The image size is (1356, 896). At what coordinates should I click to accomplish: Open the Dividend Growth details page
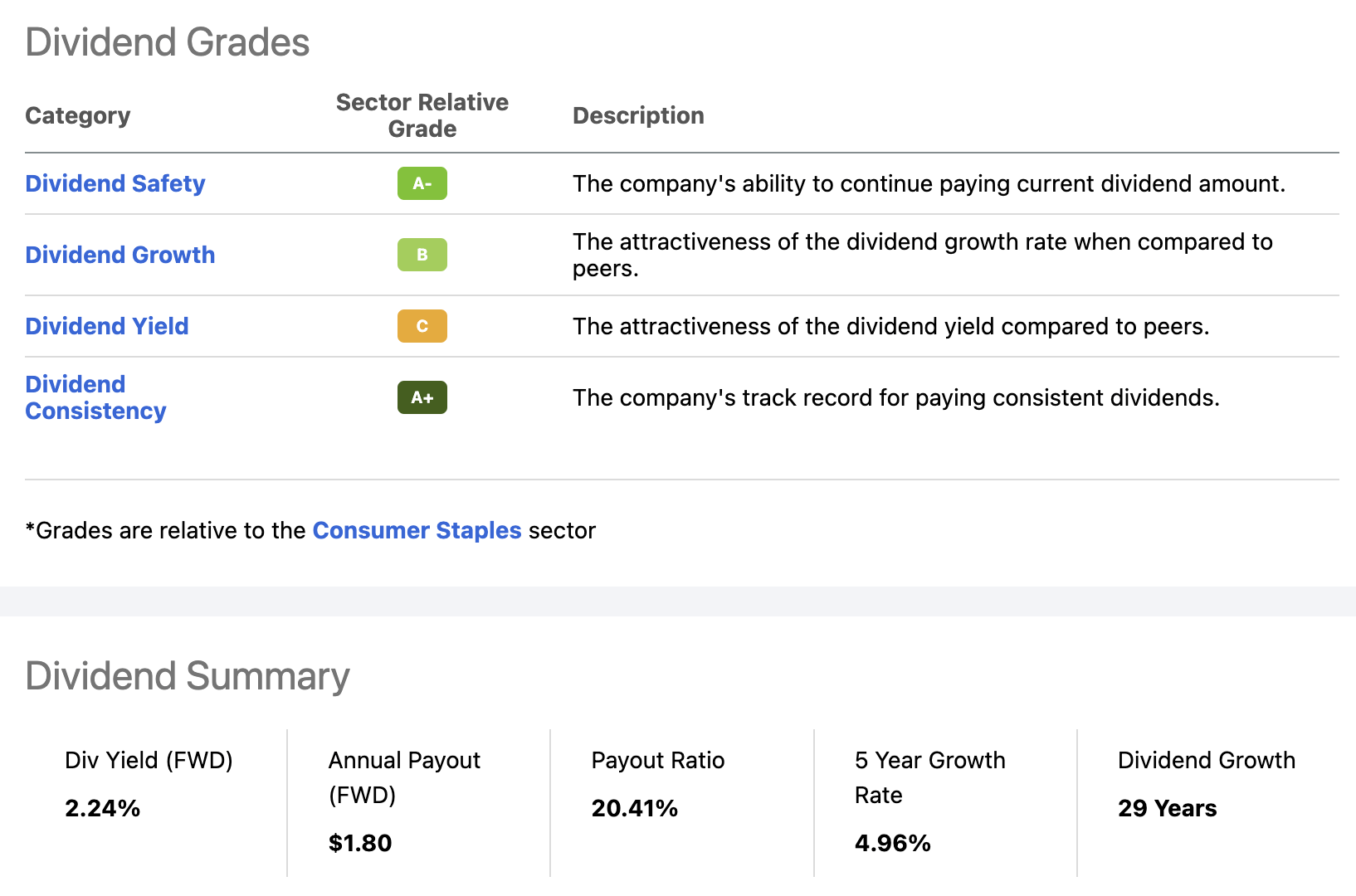(x=120, y=255)
